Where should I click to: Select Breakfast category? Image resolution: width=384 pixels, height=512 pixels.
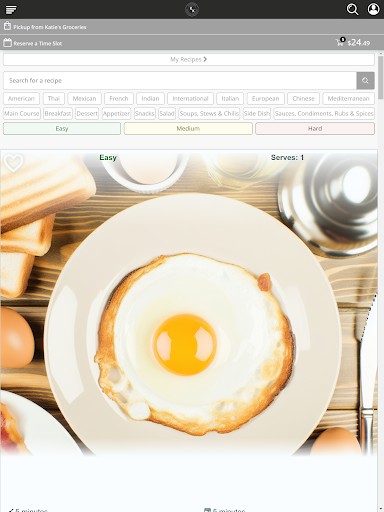click(58, 114)
